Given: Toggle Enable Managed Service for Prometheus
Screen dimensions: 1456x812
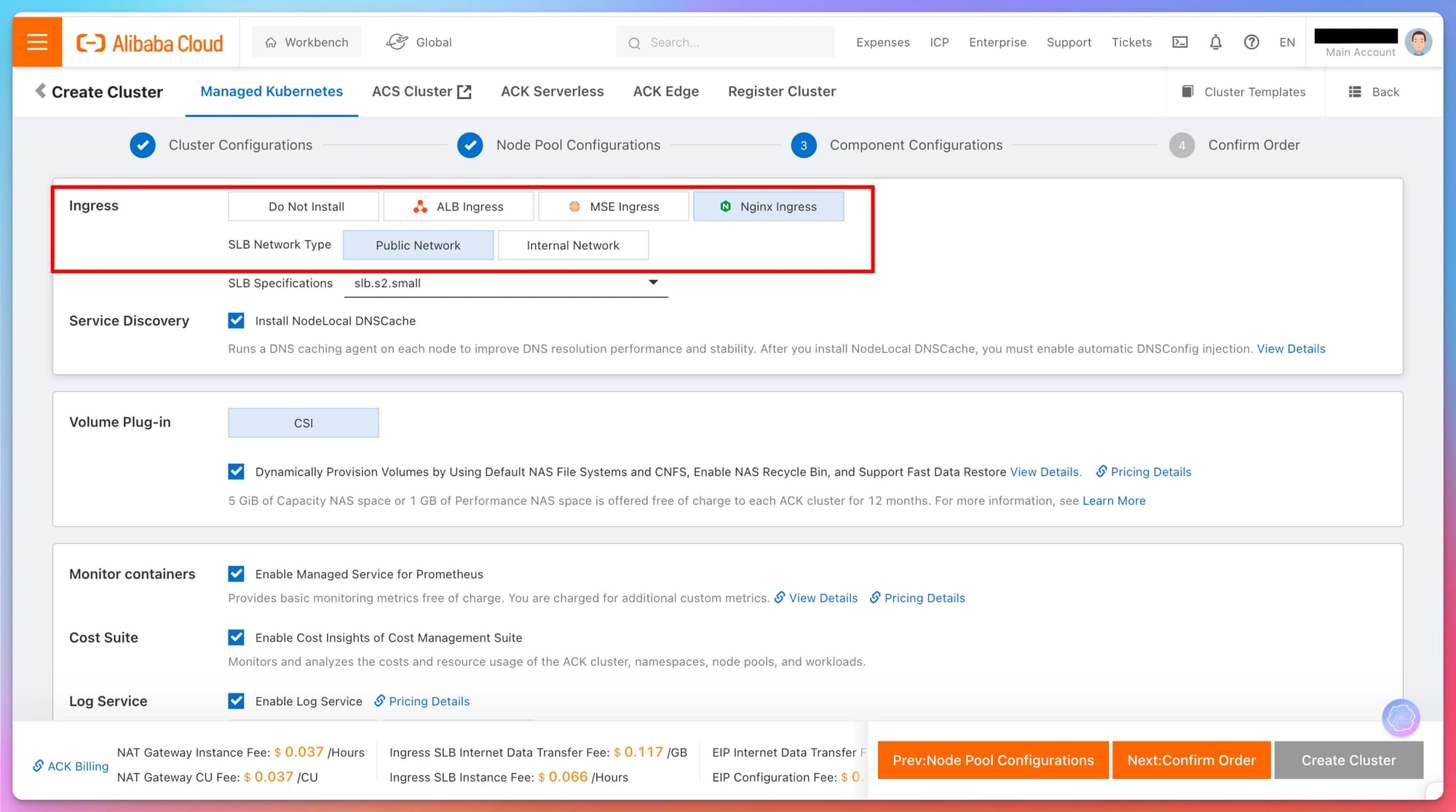Looking at the screenshot, I should click(x=237, y=573).
